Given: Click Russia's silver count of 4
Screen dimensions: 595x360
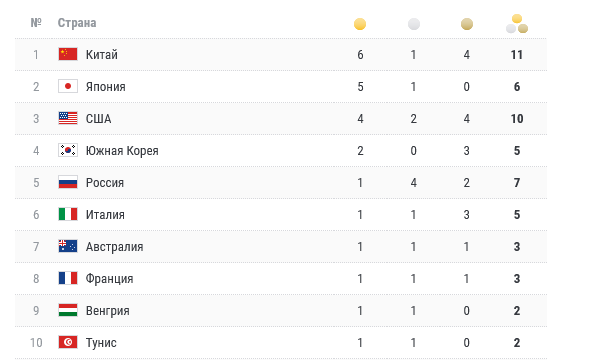Looking at the screenshot, I should point(414,182).
